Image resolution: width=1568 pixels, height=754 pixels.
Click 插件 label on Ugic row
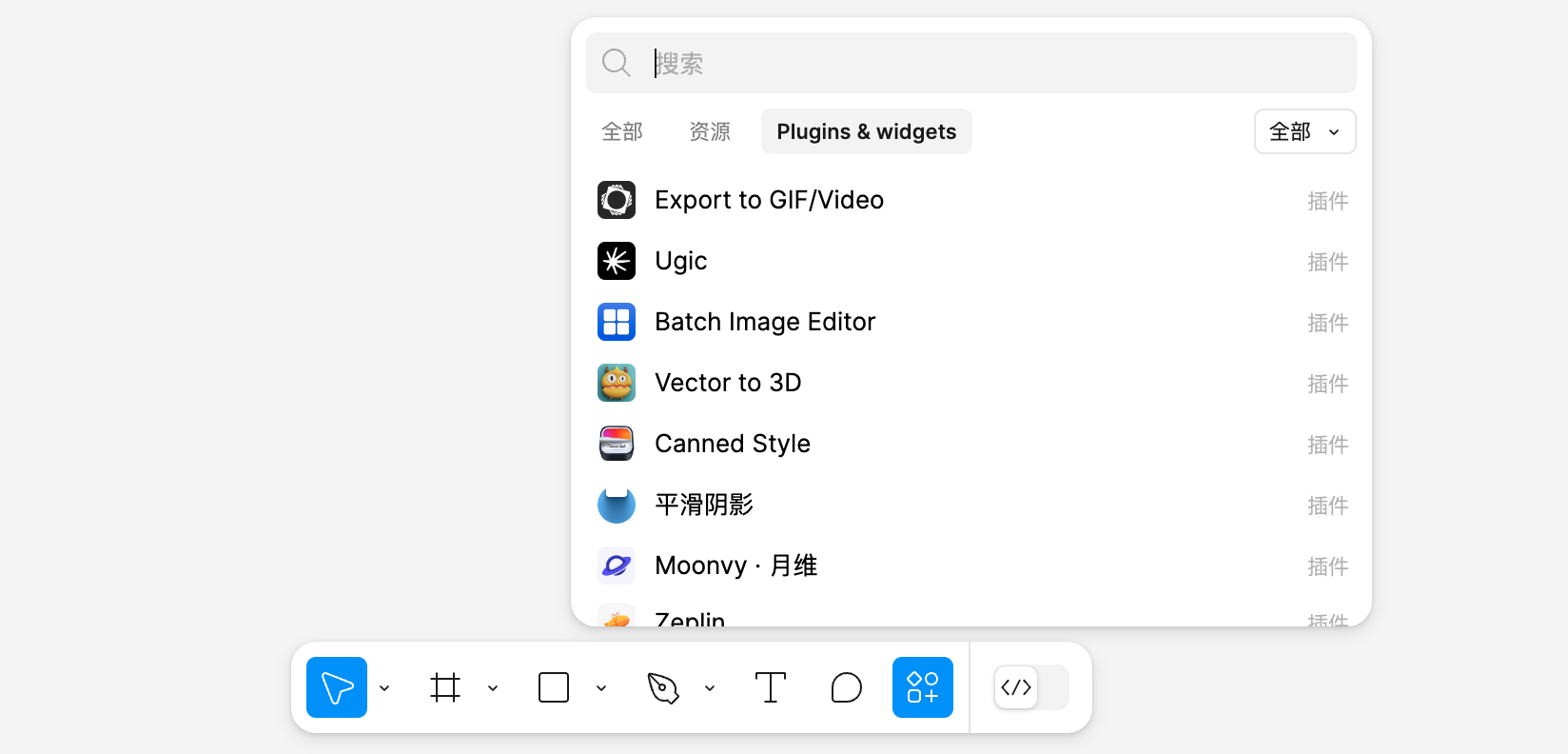pos(1328,262)
